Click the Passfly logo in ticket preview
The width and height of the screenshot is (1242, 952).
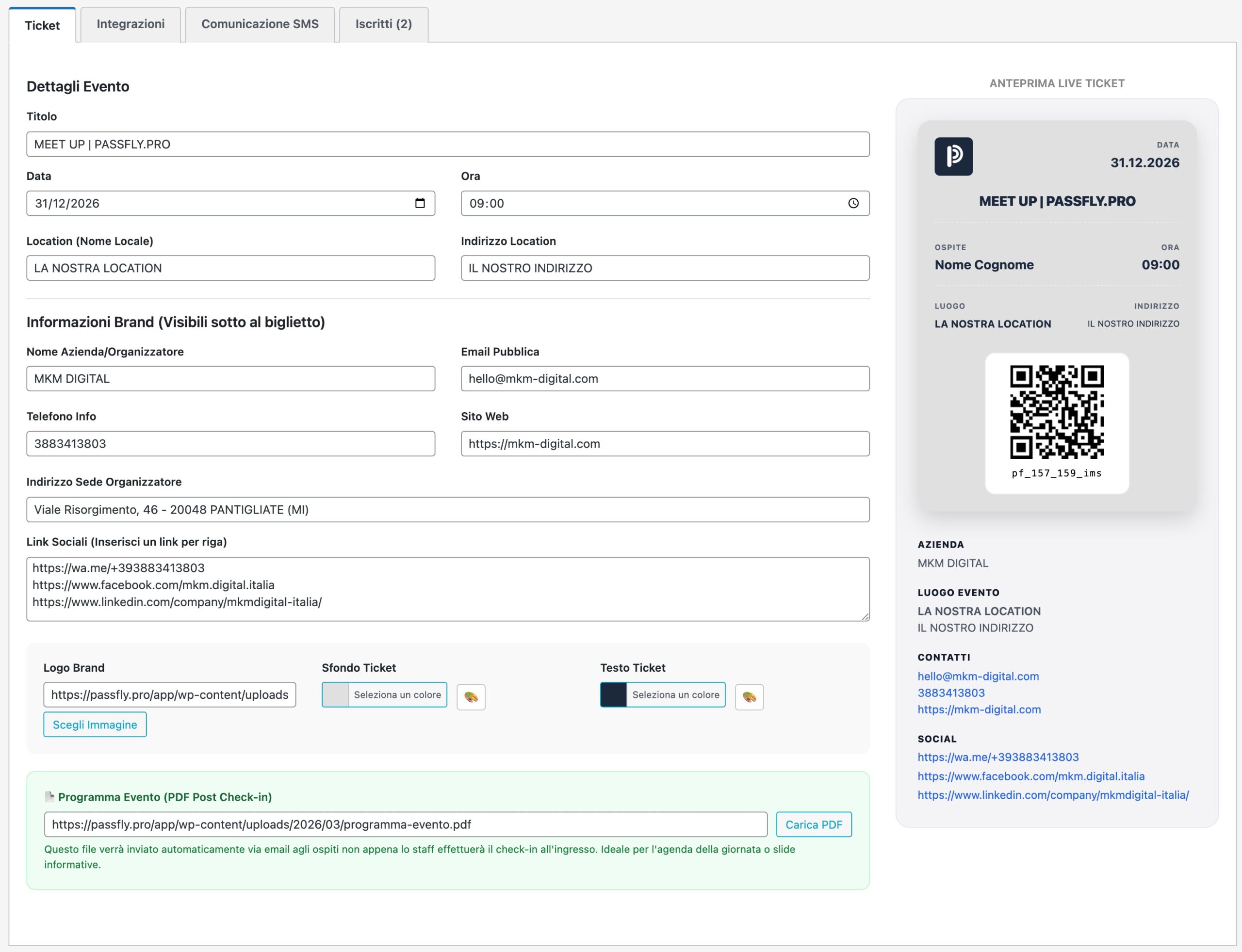(953, 156)
